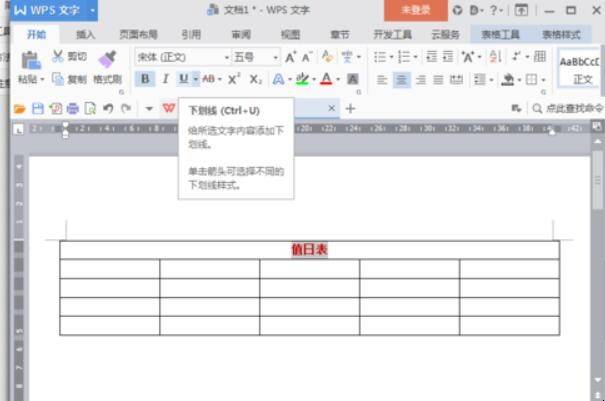Image resolution: width=605 pixels, height=401 pixels.
Task: Show paragraph marks toggle
Action: click(x=516, y=57)
